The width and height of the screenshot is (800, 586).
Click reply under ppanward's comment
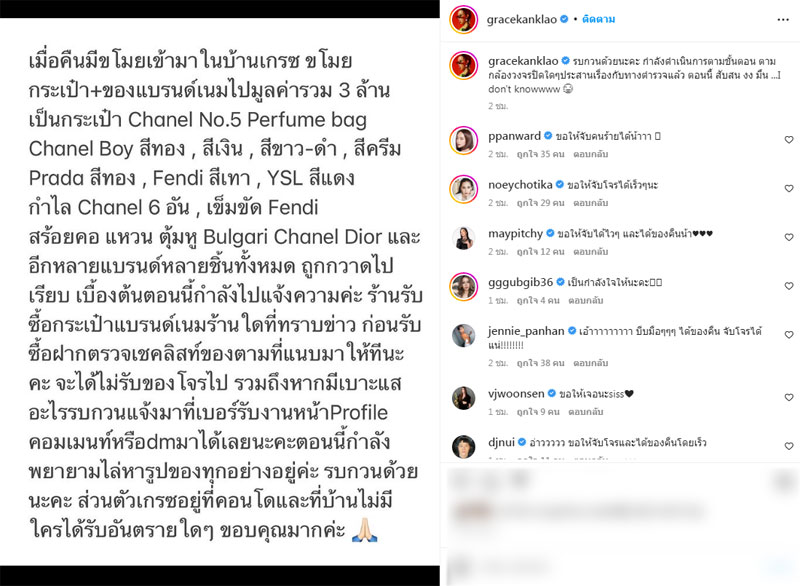pos(590,154)
